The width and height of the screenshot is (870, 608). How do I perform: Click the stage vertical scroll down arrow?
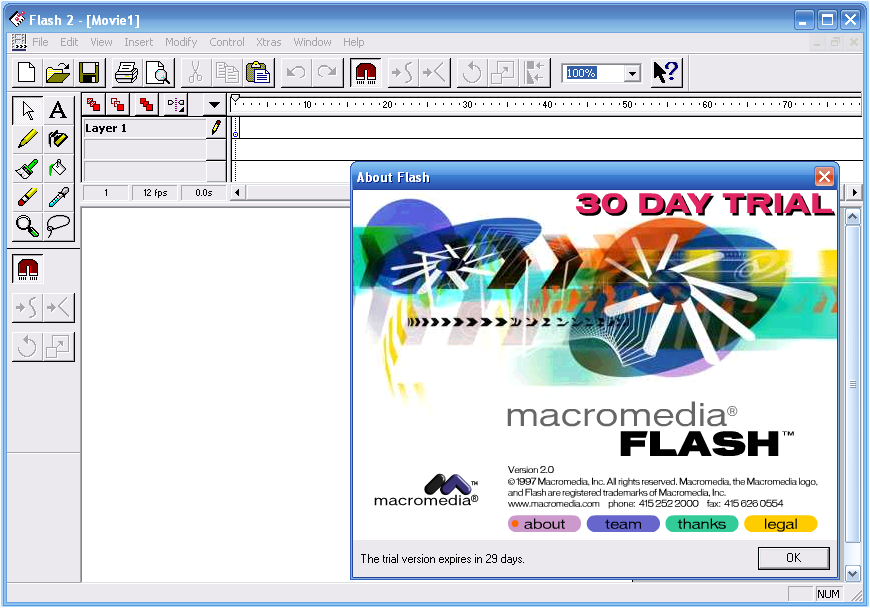click(852, 573)
